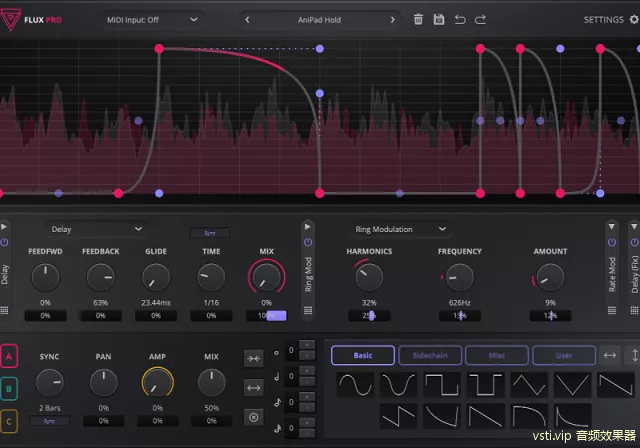This screenshot has width=640, height=448.
Task: Toggle power for the Ring Mod module
Action: tap(308, 243)
